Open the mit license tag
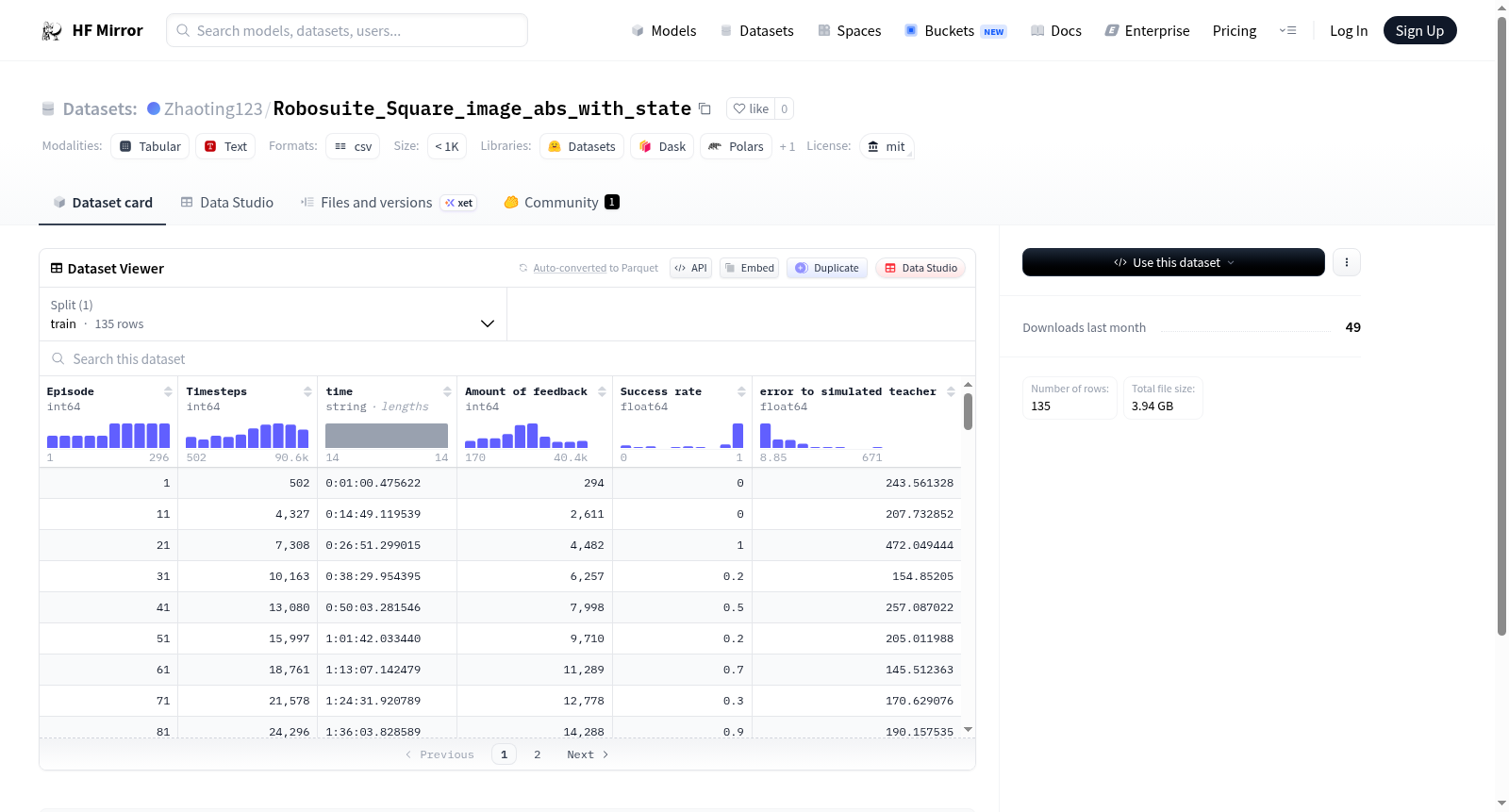Screen dimensions: 1509x812 pos(887,146)
